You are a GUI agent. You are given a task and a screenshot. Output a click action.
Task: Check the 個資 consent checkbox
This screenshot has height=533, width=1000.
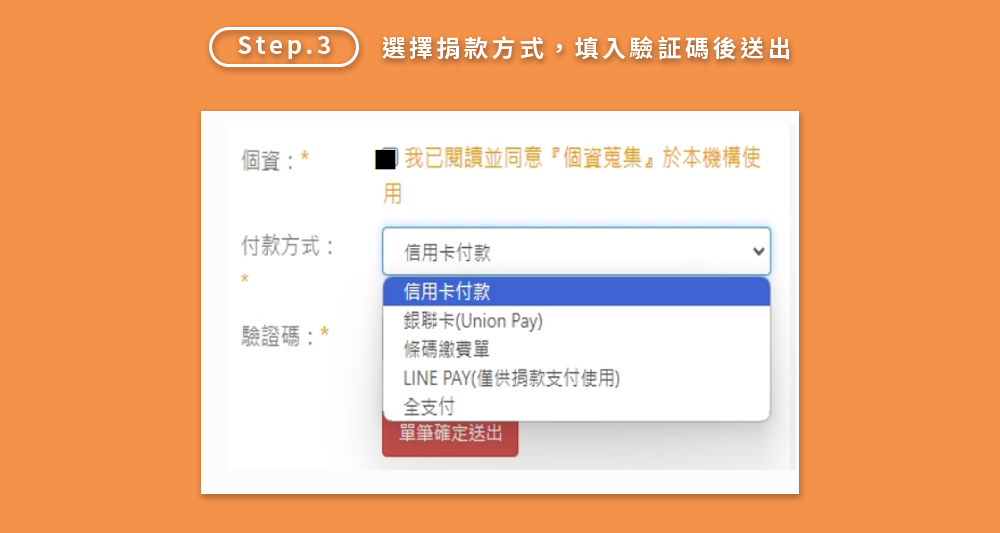click(x=386, y=159)
